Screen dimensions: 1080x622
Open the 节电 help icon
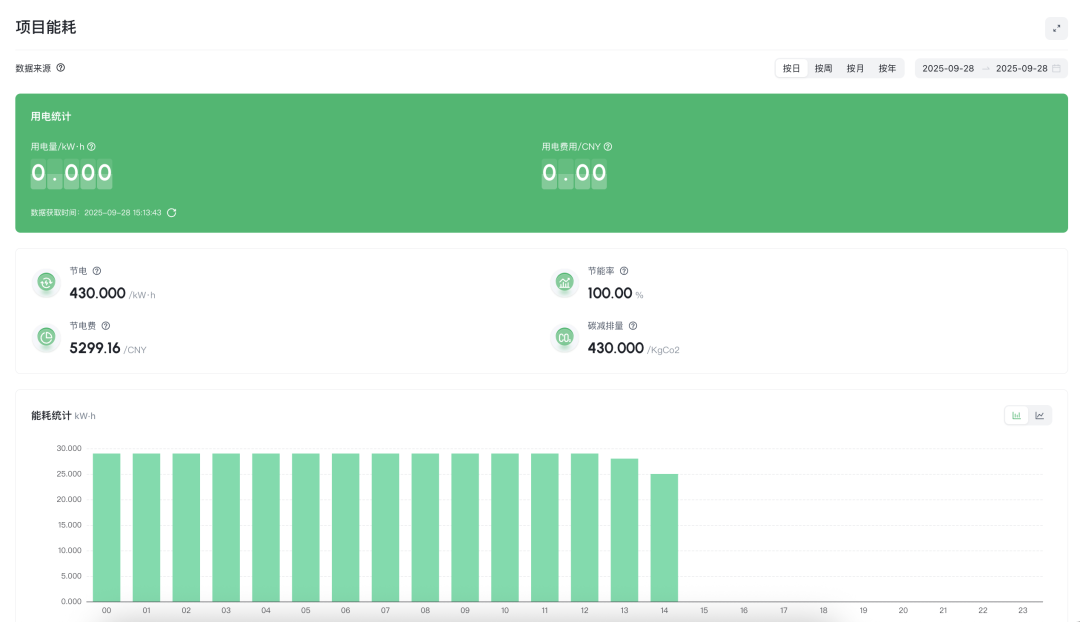pyautogui.click(x=96, y=271)
